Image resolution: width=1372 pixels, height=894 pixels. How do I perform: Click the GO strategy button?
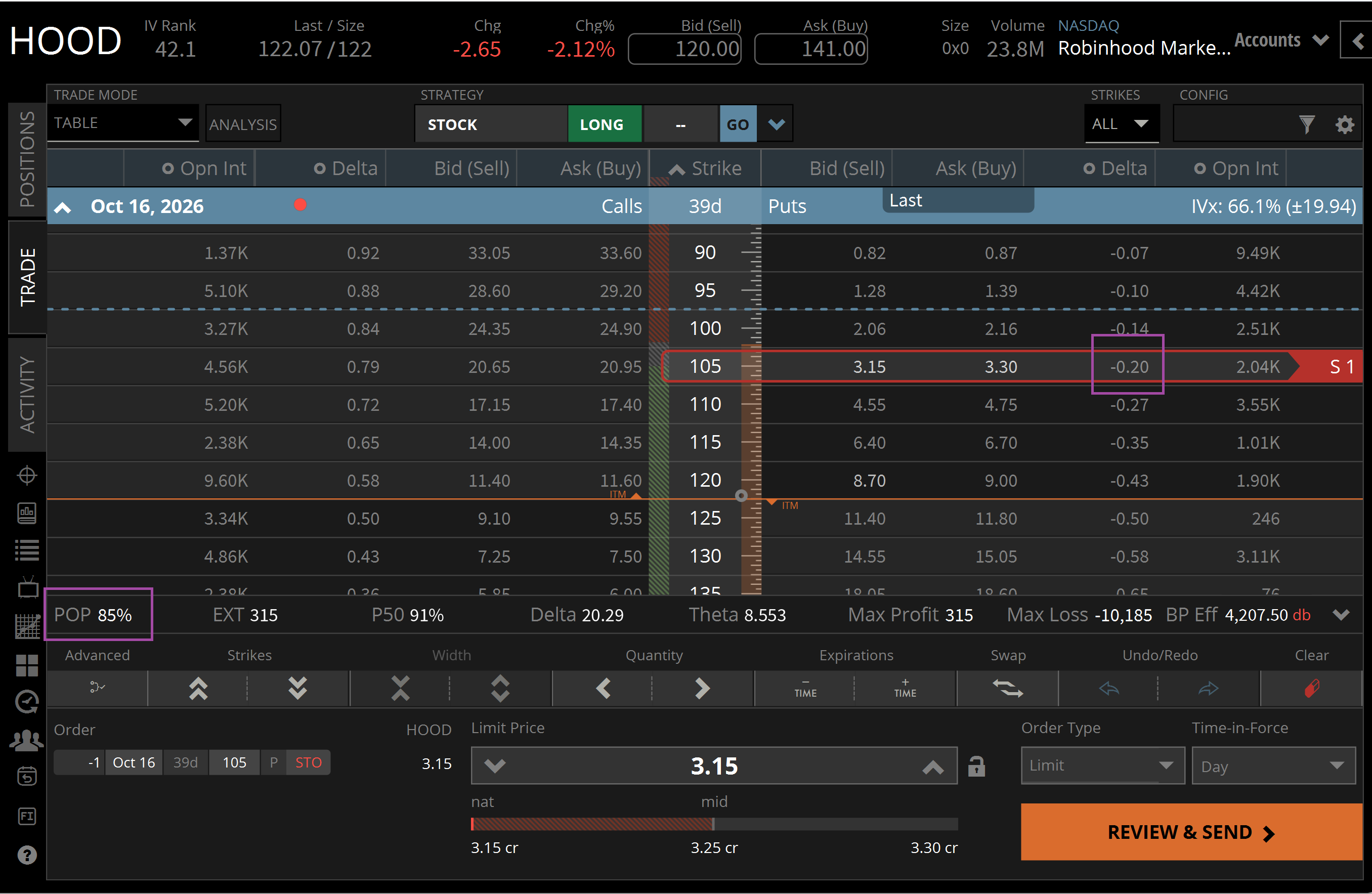point(737,124)
